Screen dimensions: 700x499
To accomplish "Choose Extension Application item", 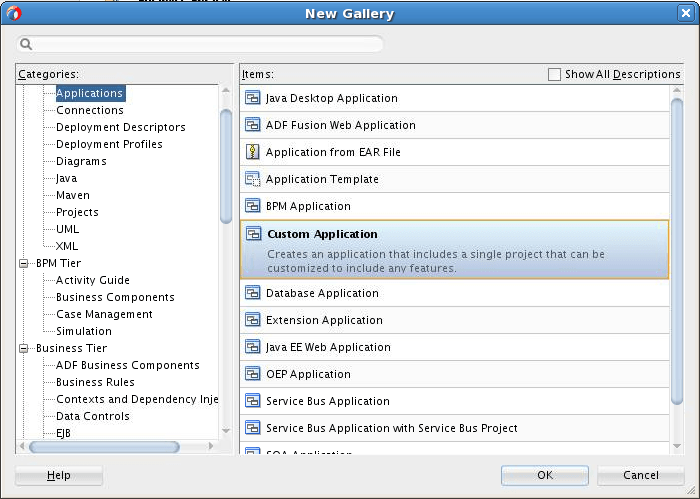I will [455, 320].
